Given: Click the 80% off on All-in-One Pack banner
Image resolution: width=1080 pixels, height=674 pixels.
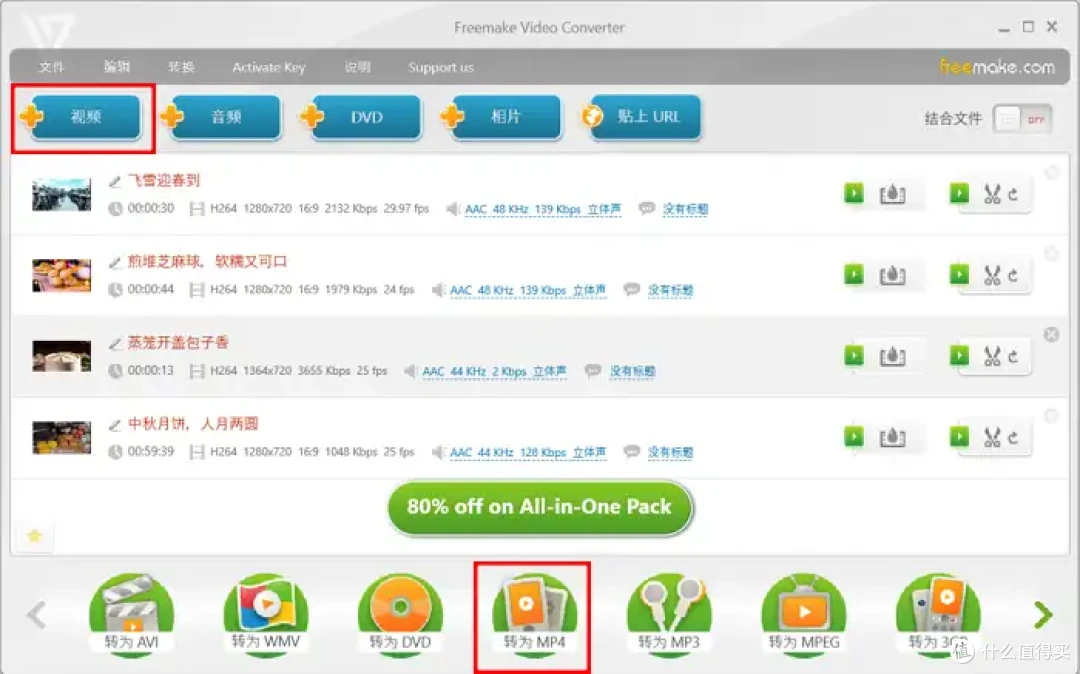Looking at the screenshot, I should pyautogui.click(x=539, y=507).
